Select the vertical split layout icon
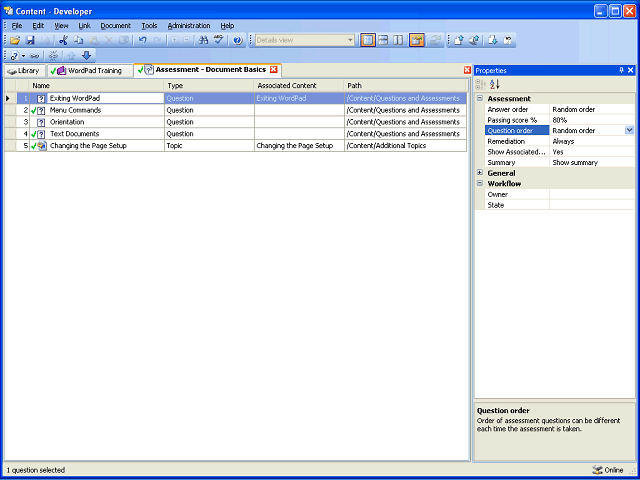The height and width of the screenshot is (480, 640). click(398, 40)
